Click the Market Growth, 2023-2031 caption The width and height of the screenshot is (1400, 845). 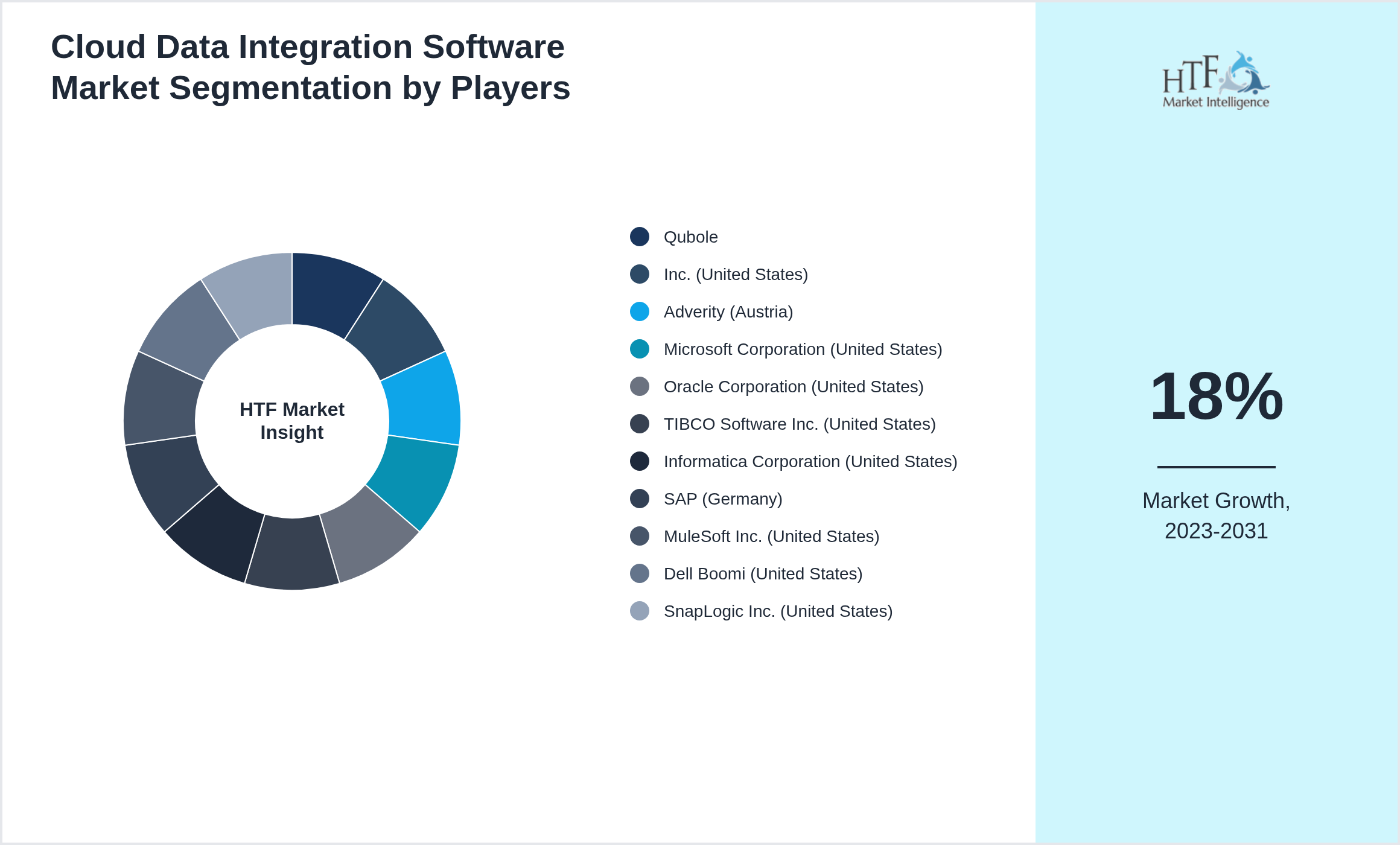(x=1216, y=515)
